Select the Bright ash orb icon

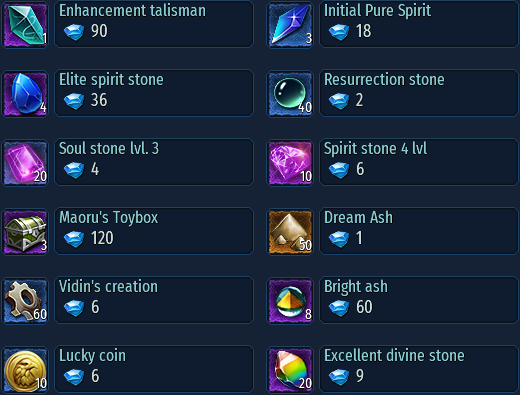tap(290, 300)
